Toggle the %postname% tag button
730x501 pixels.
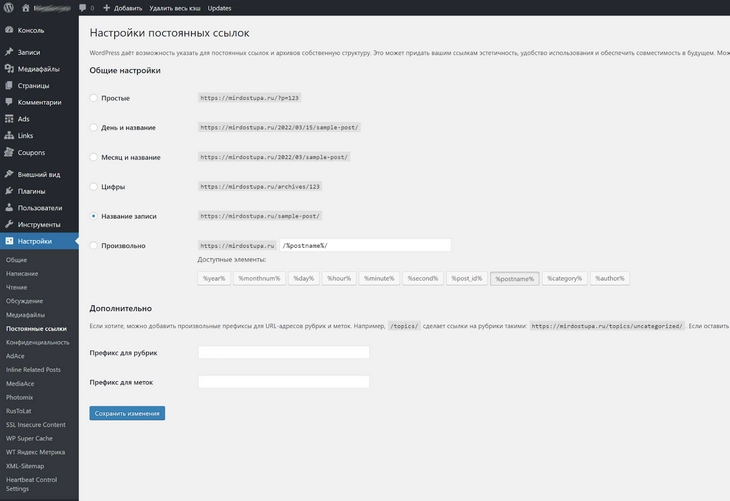(x=514, y=278)
